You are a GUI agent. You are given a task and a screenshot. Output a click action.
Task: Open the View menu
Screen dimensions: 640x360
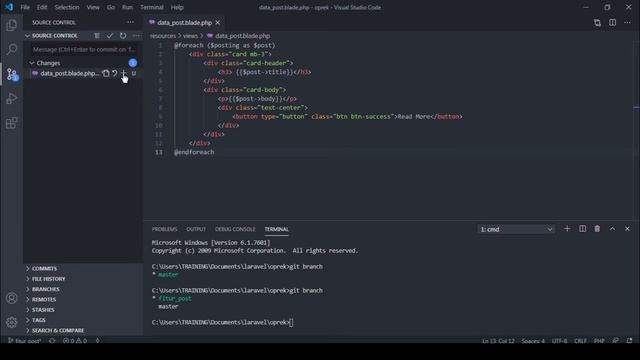point(93,7)
